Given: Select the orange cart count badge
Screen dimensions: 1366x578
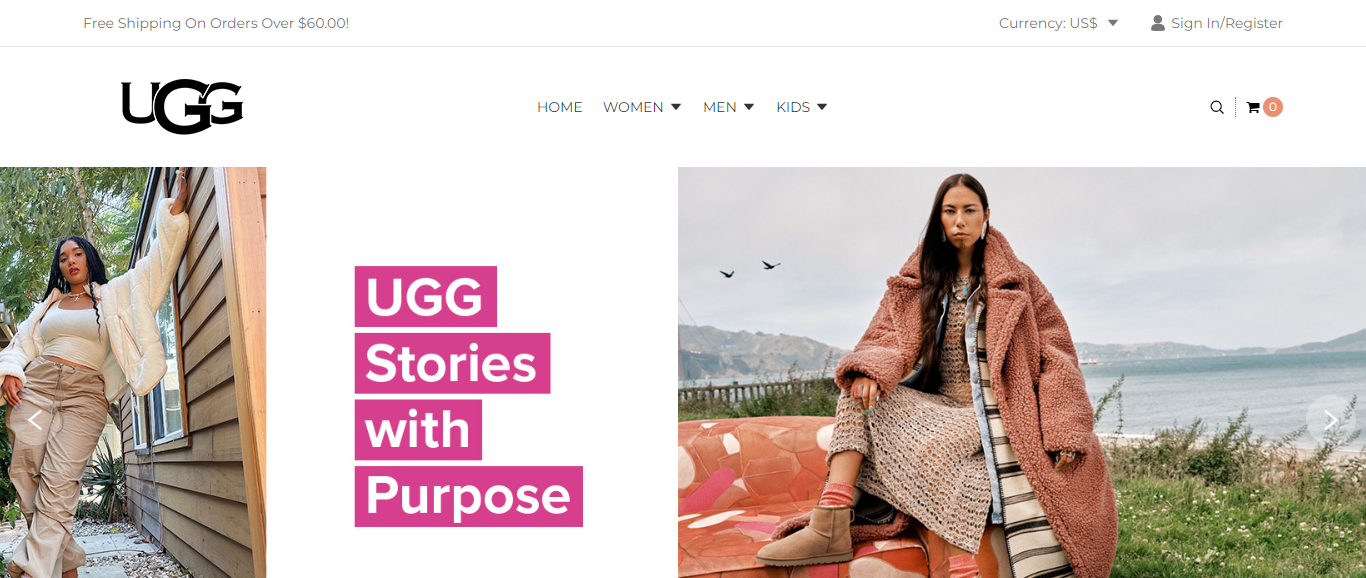Looking at the screenshot, I should coord(1272,107).
